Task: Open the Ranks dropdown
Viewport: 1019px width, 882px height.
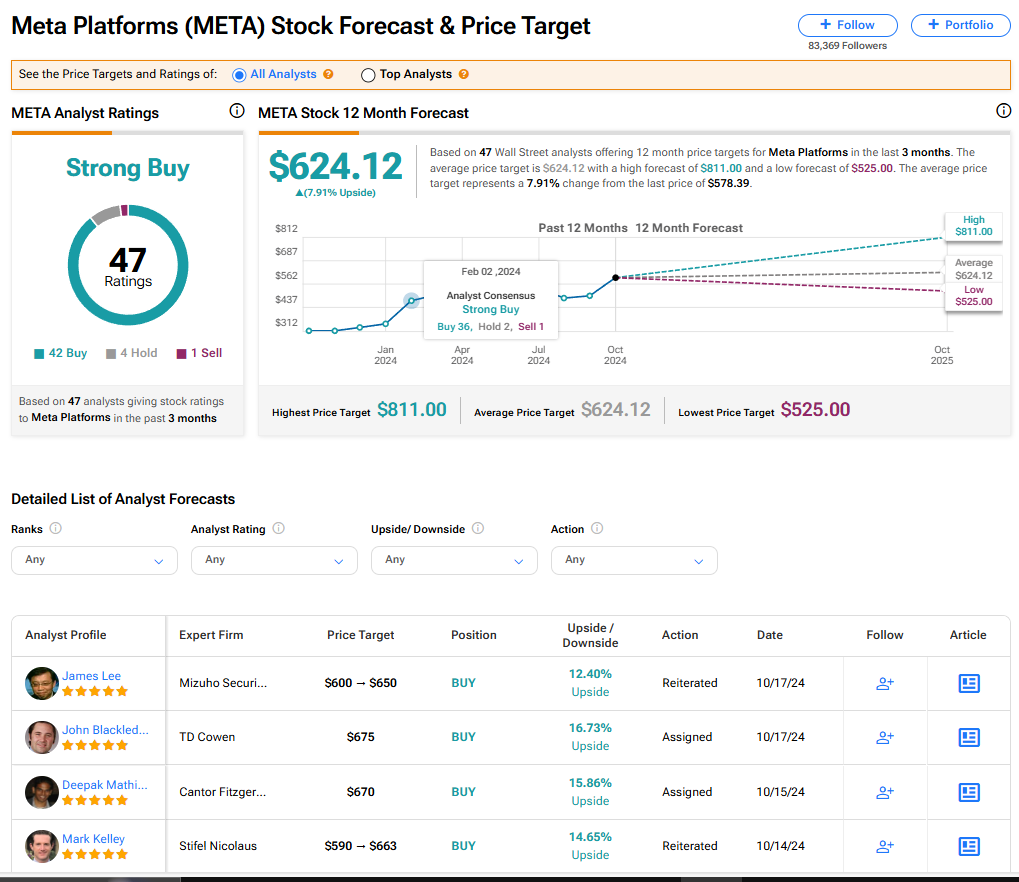Action: click(x=94, y=560)
